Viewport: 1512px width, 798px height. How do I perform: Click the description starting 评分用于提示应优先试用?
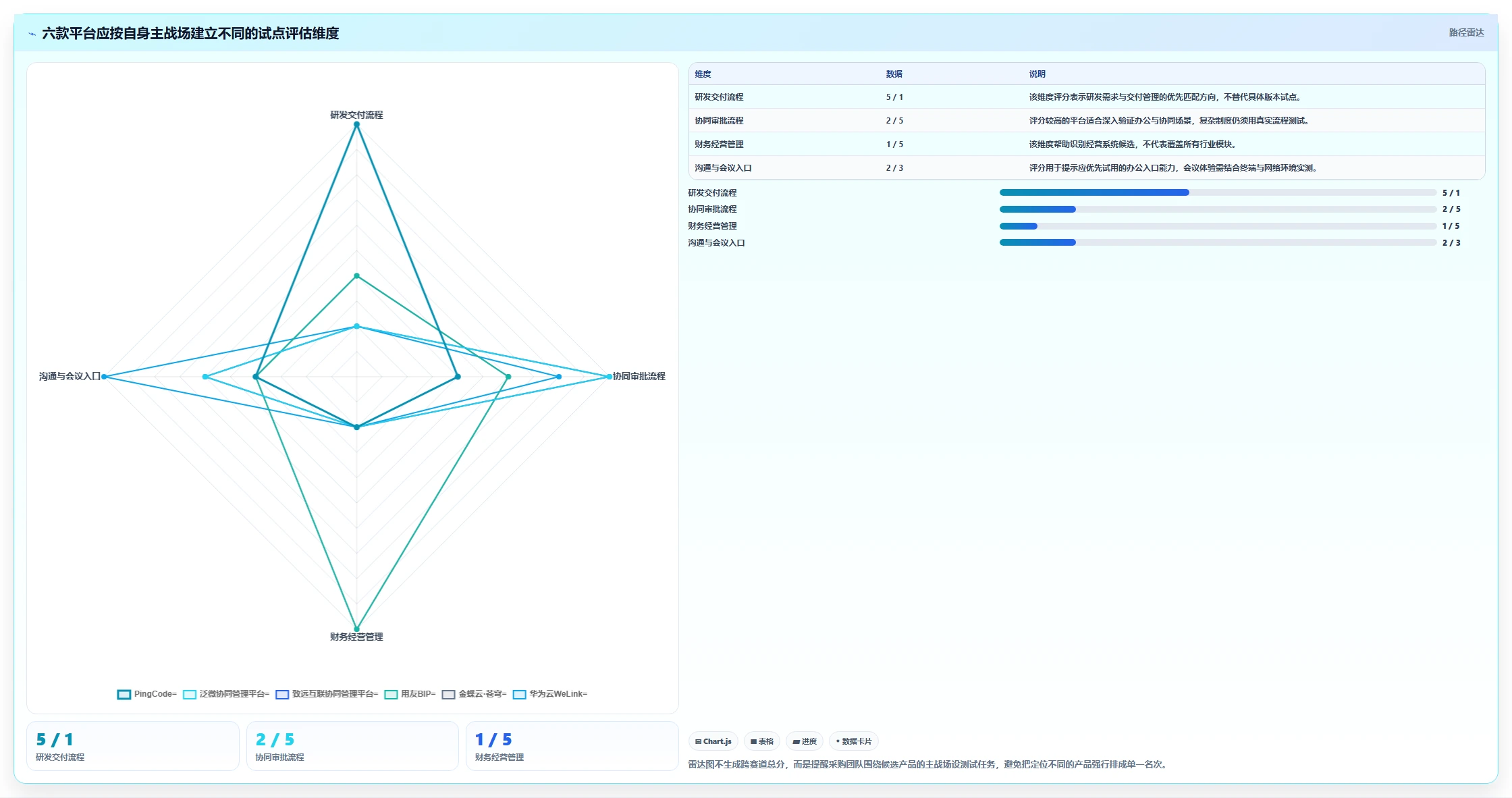point(1174,168)
